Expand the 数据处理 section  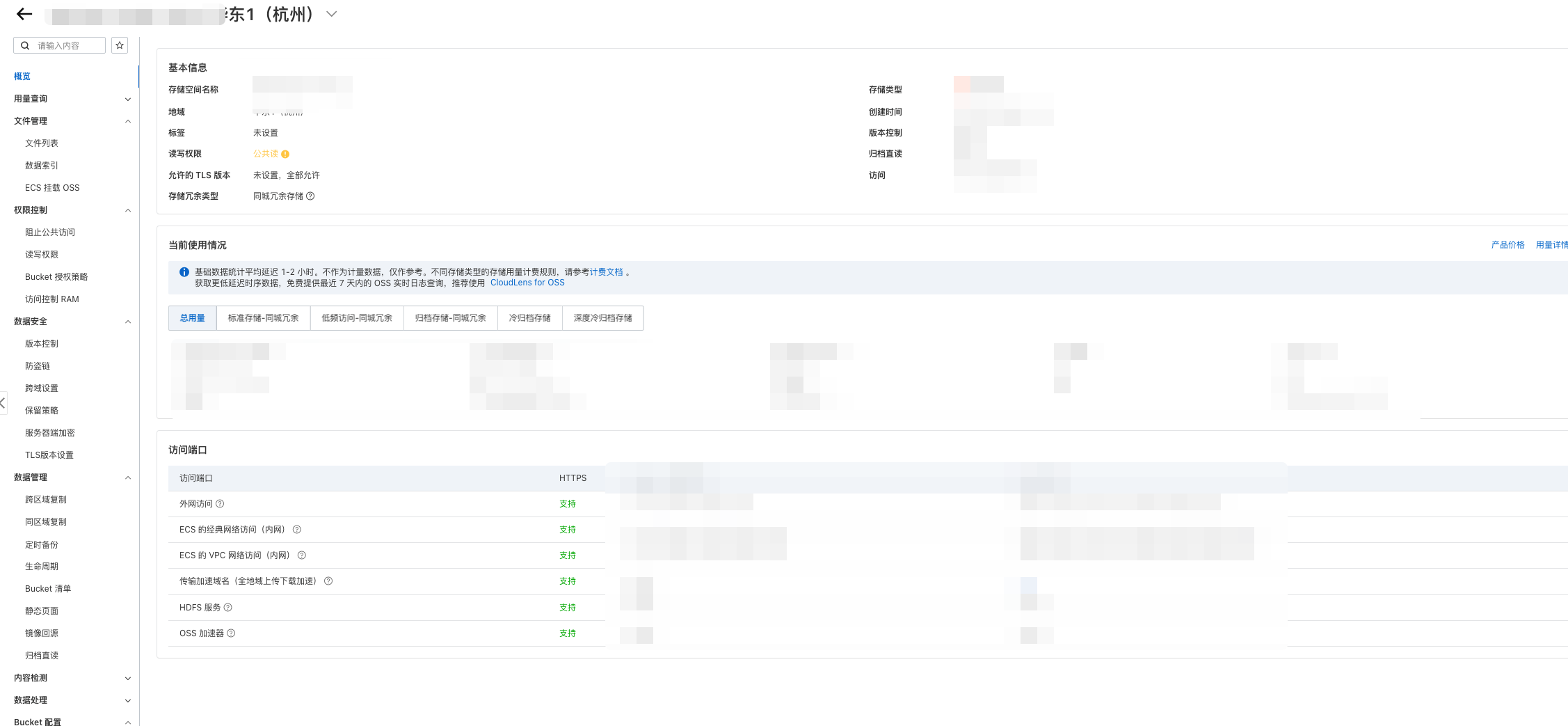(128, 700)
